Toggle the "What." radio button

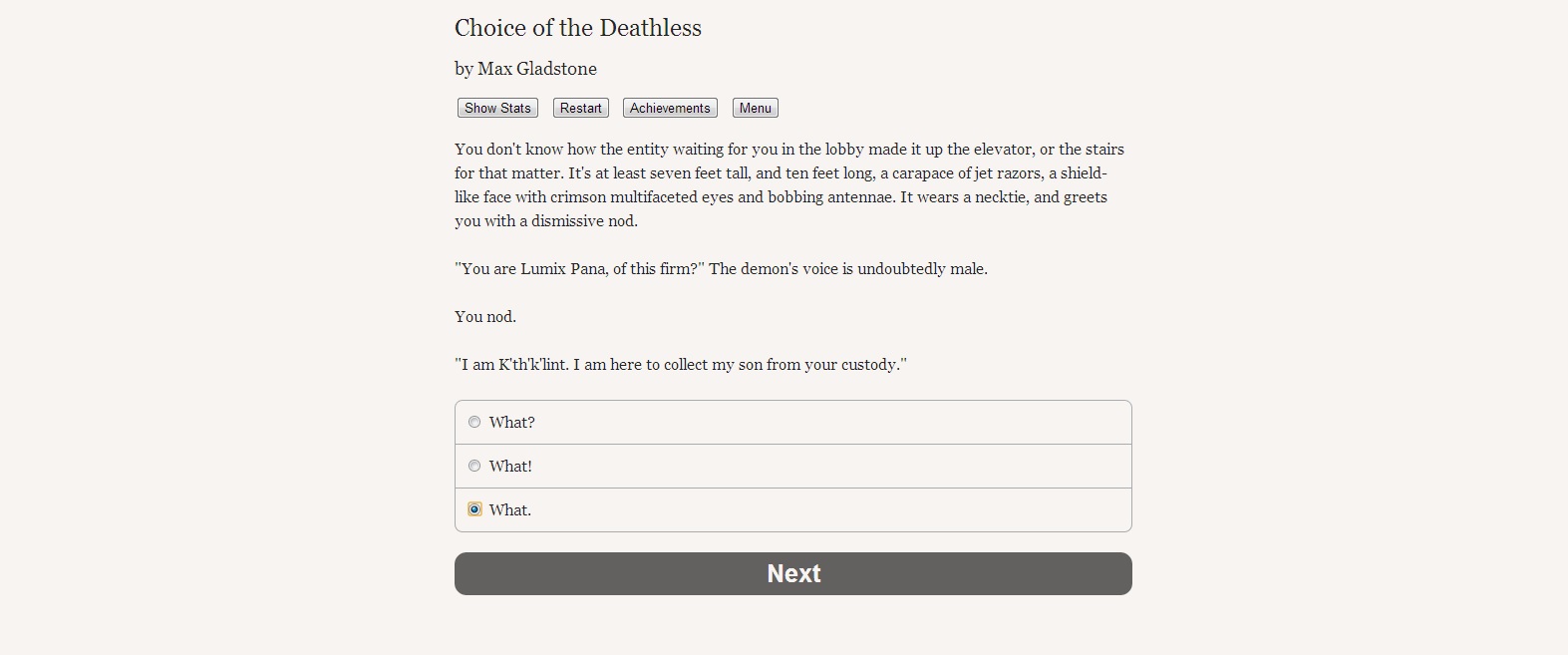click(474, 509)
